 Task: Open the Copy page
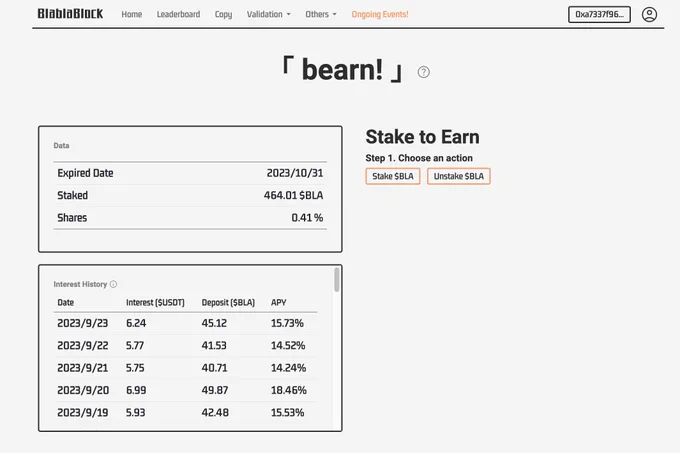[223, 14]
